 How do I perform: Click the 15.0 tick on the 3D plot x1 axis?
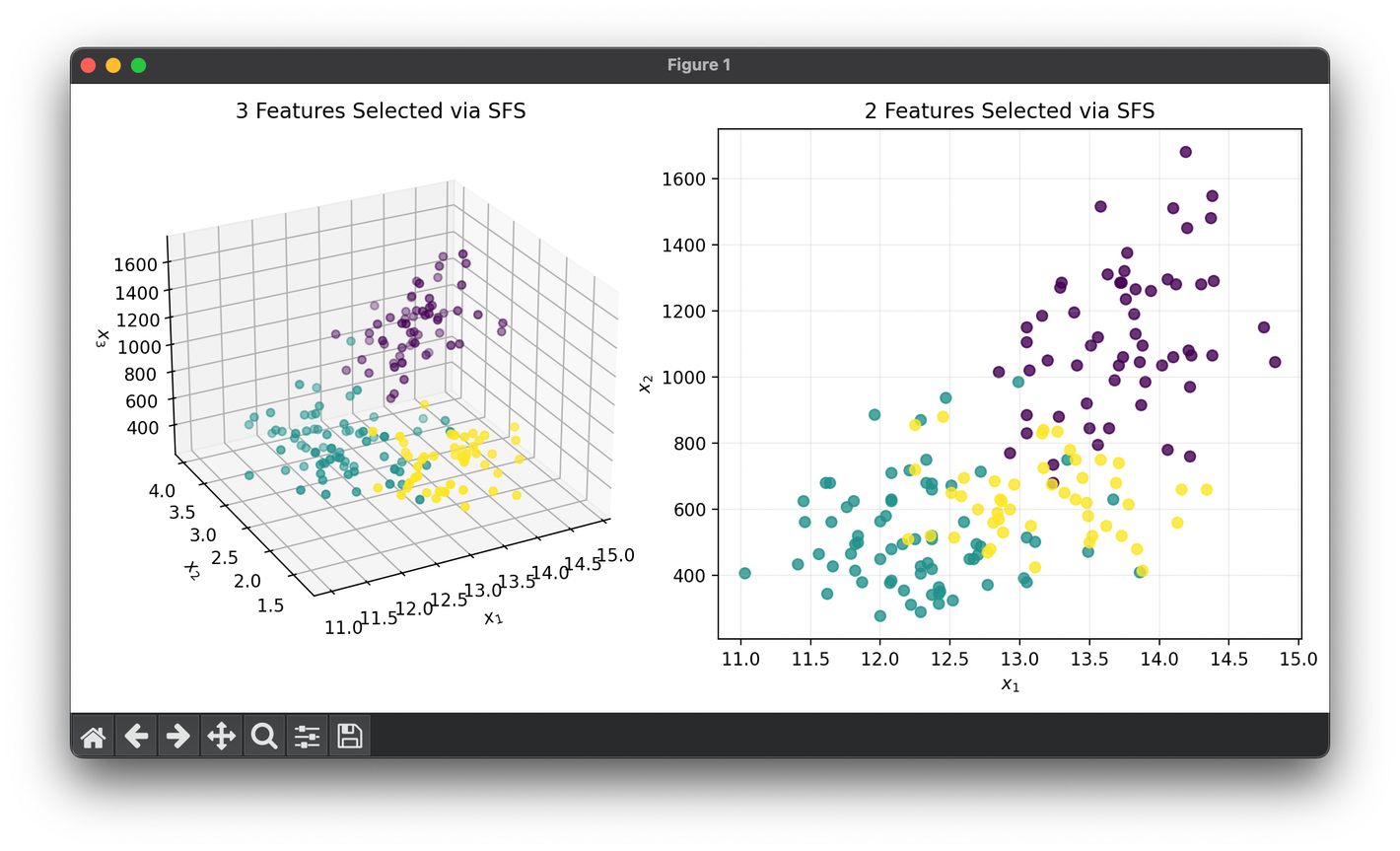tap(616, 556)
